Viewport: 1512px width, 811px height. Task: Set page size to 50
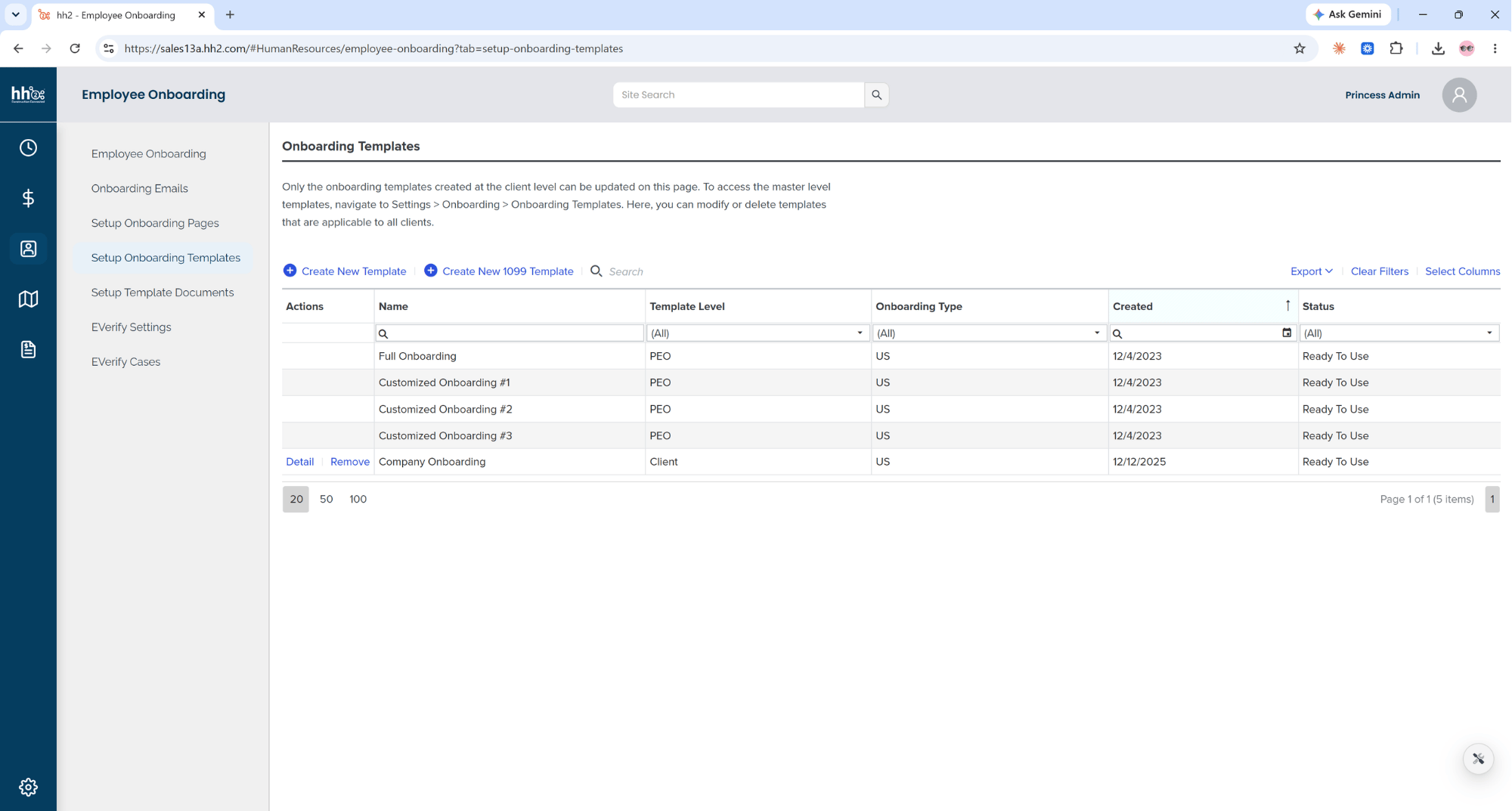[327, 499]
